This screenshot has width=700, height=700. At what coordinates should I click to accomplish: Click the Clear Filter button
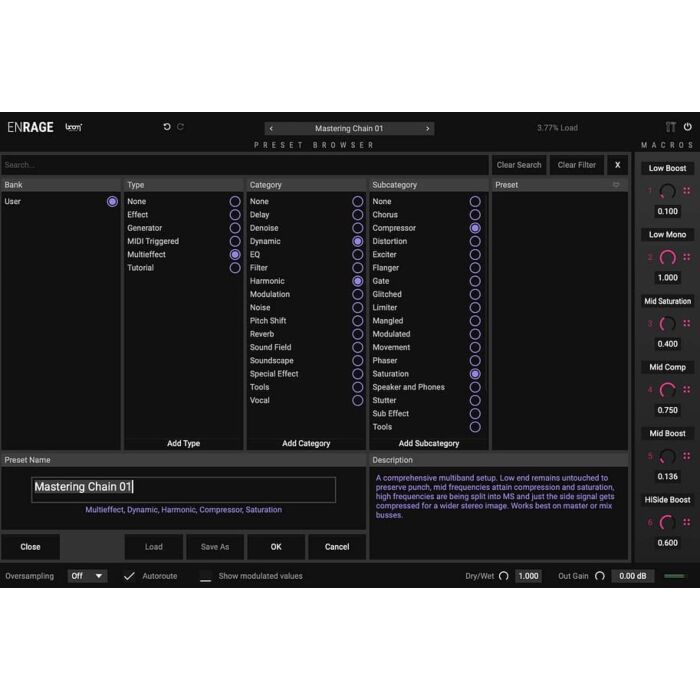point(576,165)
